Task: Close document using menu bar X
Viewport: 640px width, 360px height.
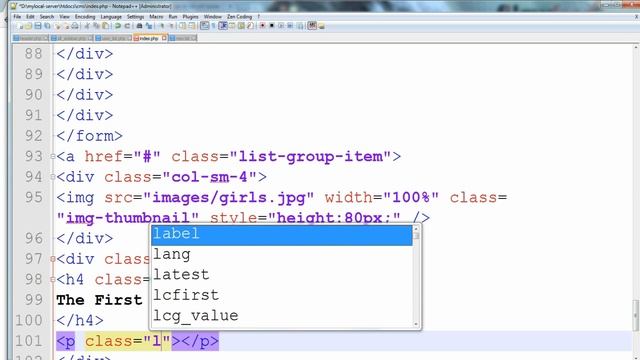Action: (x=636, y=17)
